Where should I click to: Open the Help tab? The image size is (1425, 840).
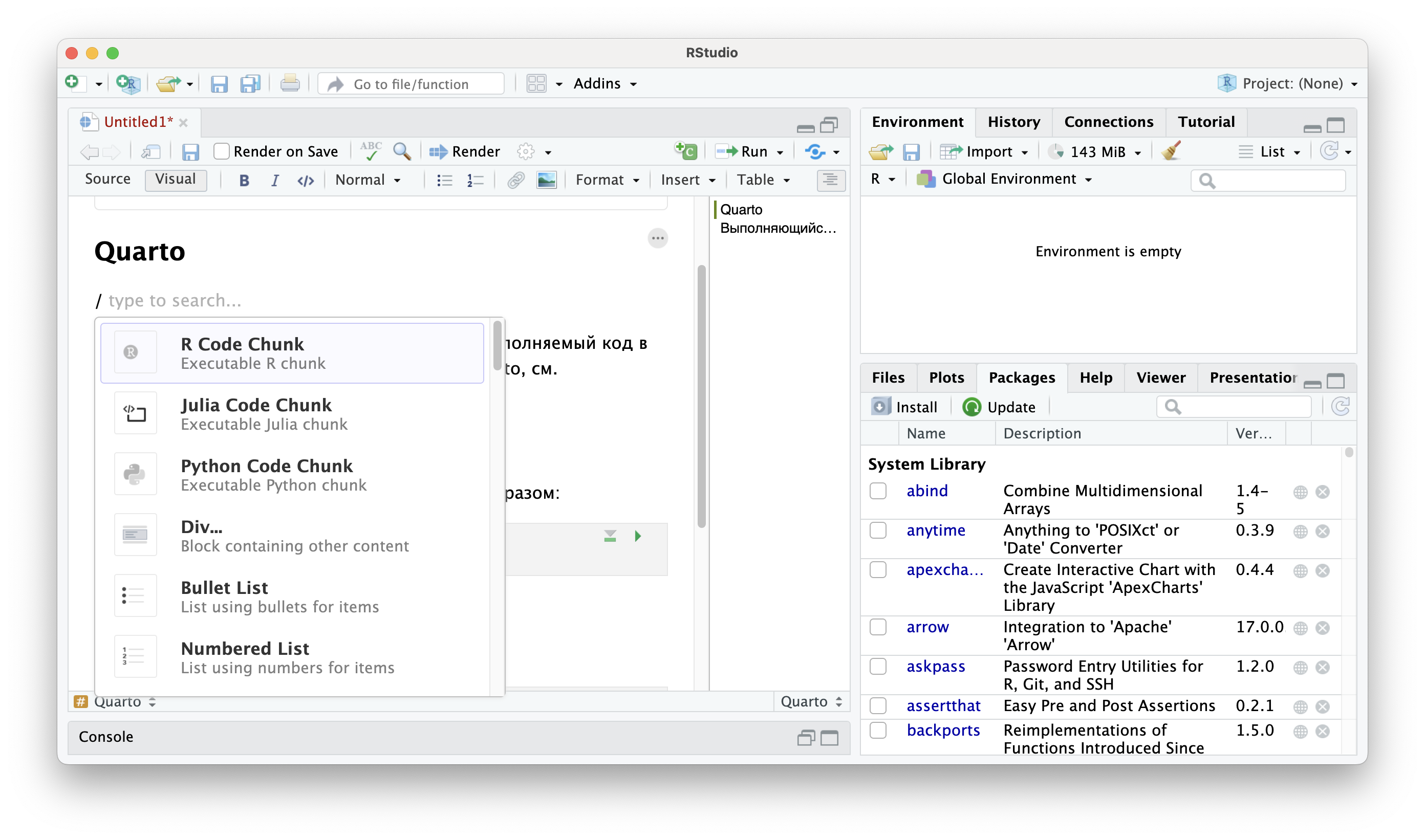click(x=1095, y=378)
